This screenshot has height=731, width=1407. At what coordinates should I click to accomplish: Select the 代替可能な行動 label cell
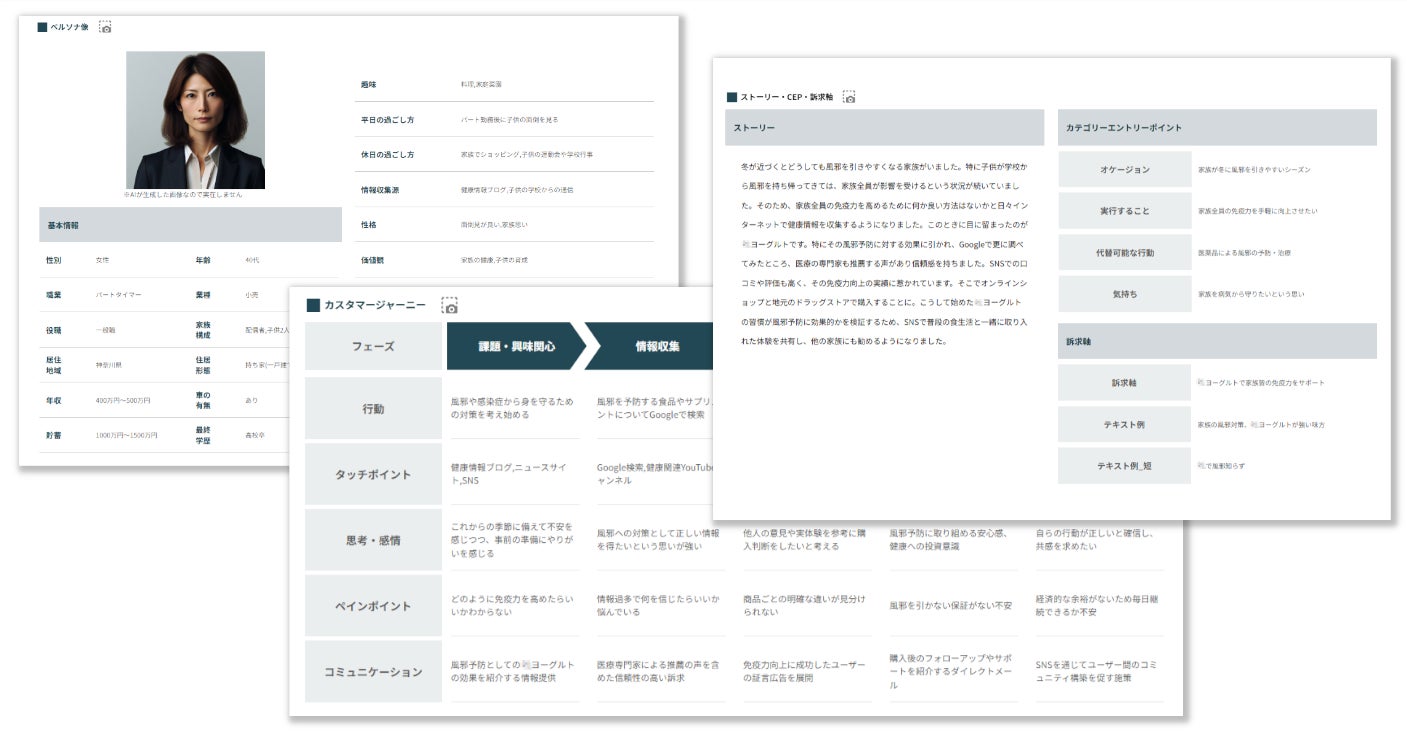(1125, 253)
